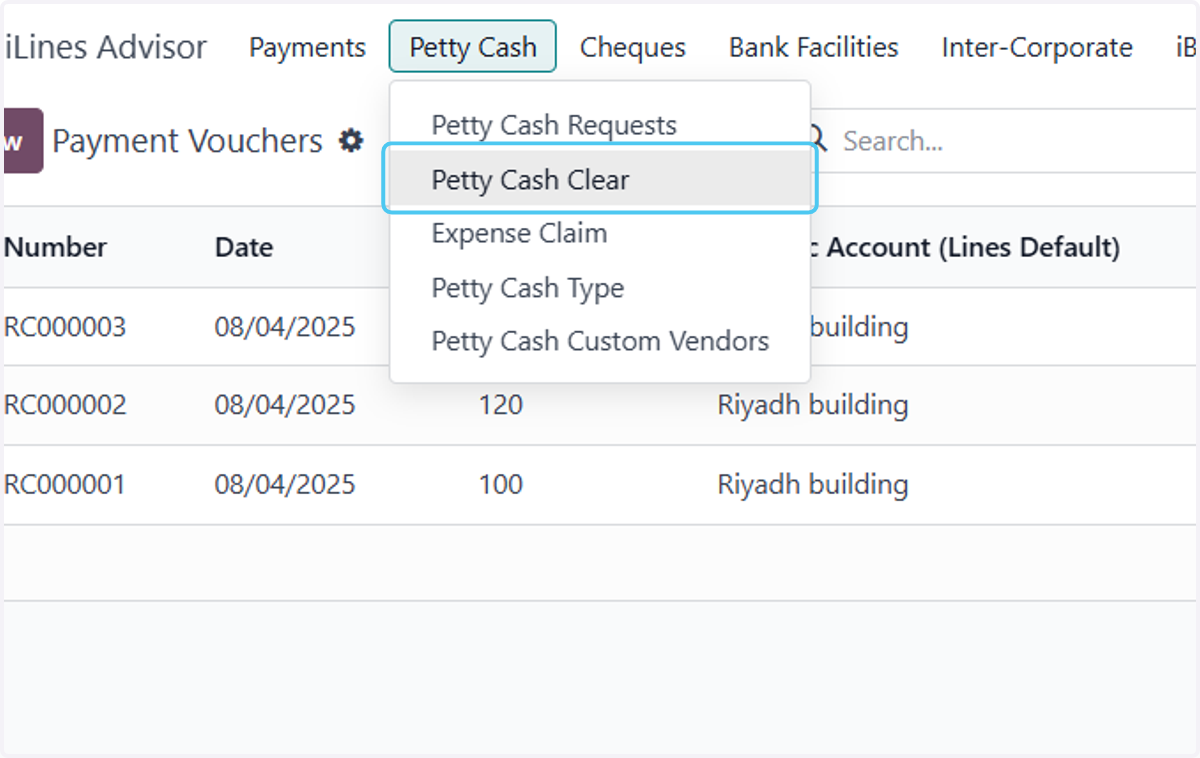The image size is (1200, 758).
Task: Sort by the Number column header
Action: click(x=55, y=247)
